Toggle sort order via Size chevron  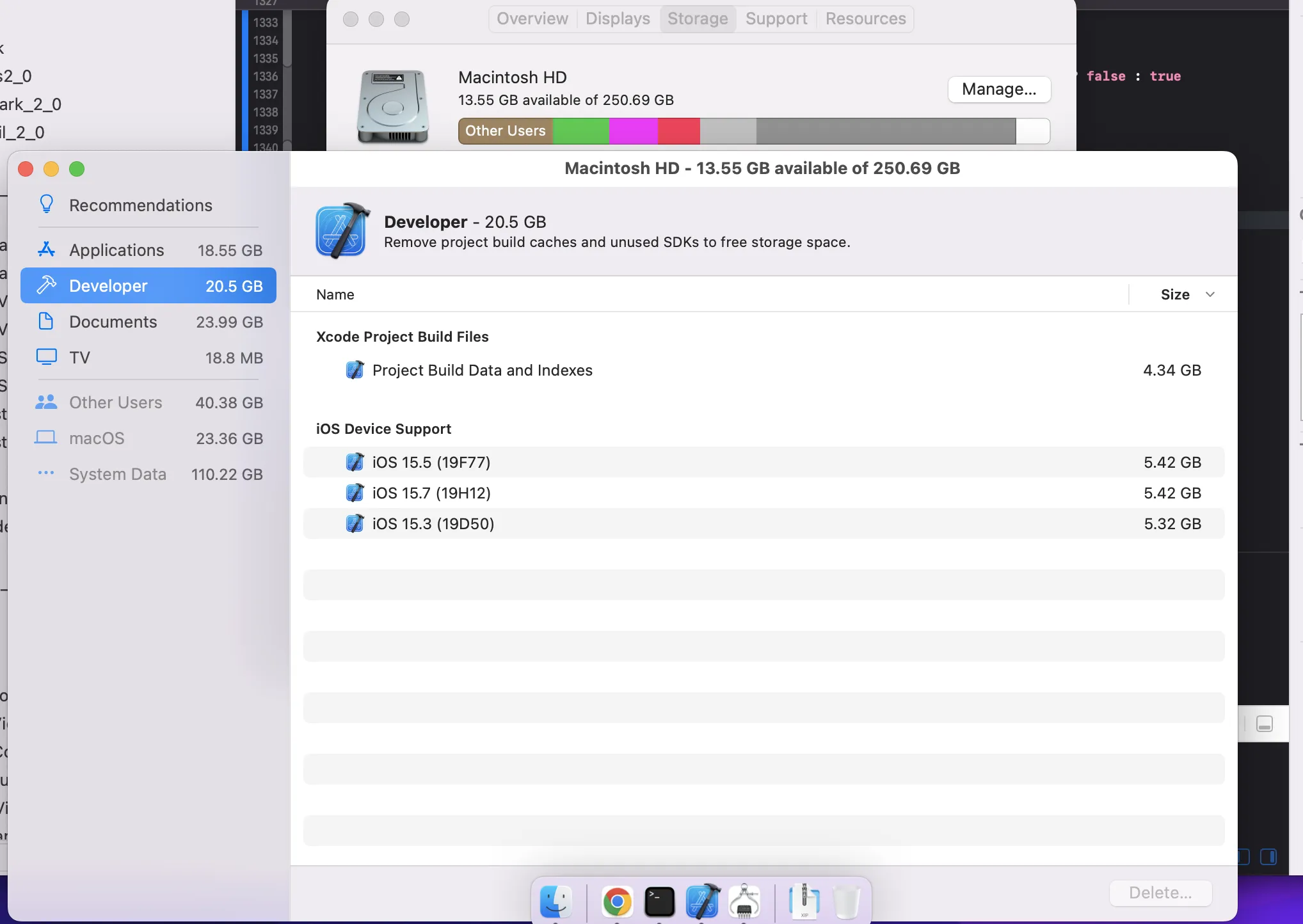pyautogui.click(x=1210, y=294)
